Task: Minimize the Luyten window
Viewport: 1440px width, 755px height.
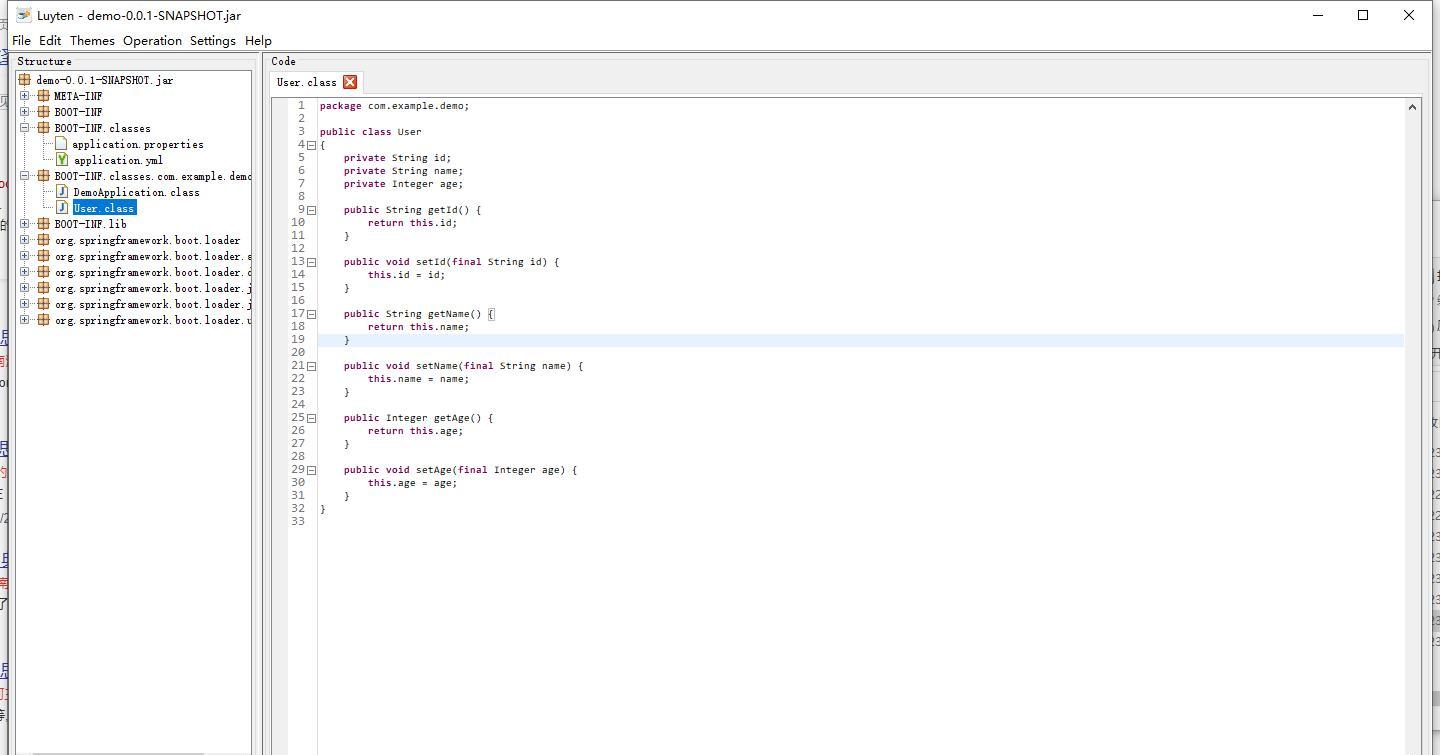Action: click(1317, 15)
